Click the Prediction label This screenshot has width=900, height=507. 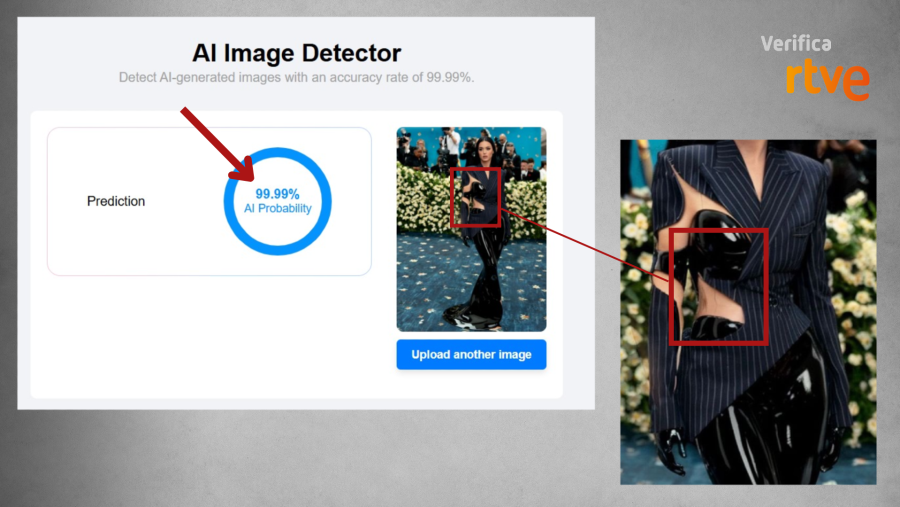coord(116,201)
